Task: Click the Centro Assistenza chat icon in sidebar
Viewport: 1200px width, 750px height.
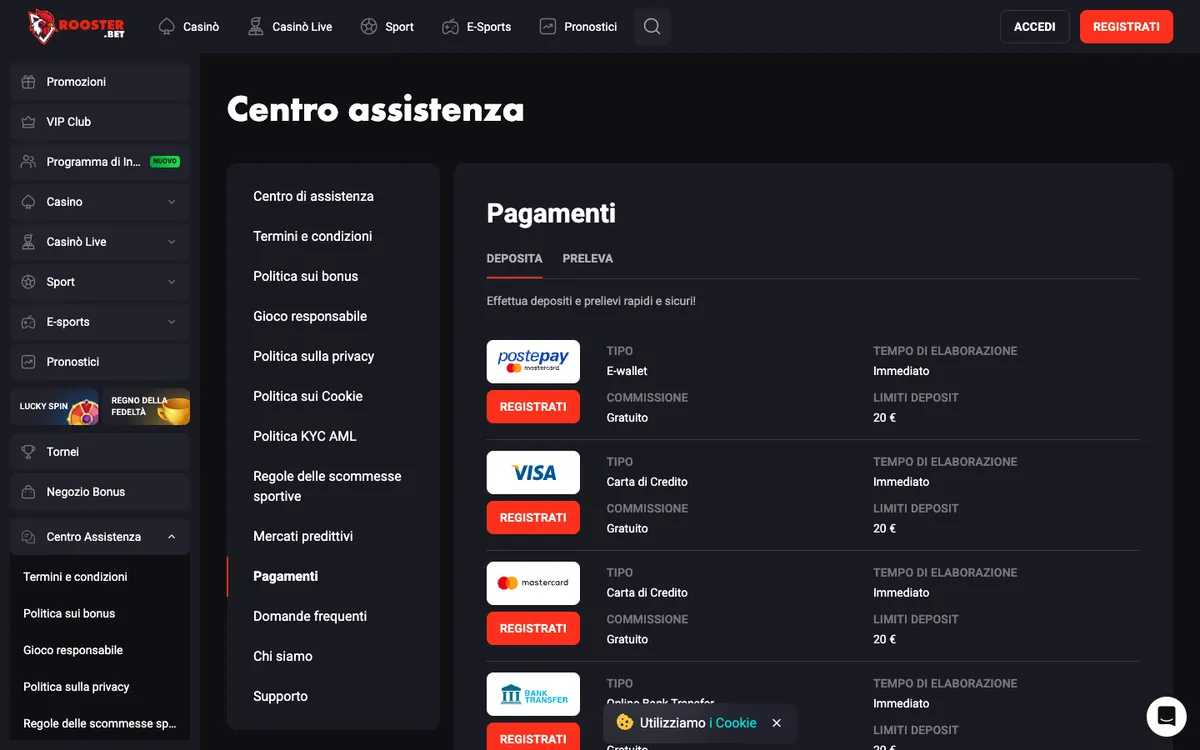Action: point(28,537)
